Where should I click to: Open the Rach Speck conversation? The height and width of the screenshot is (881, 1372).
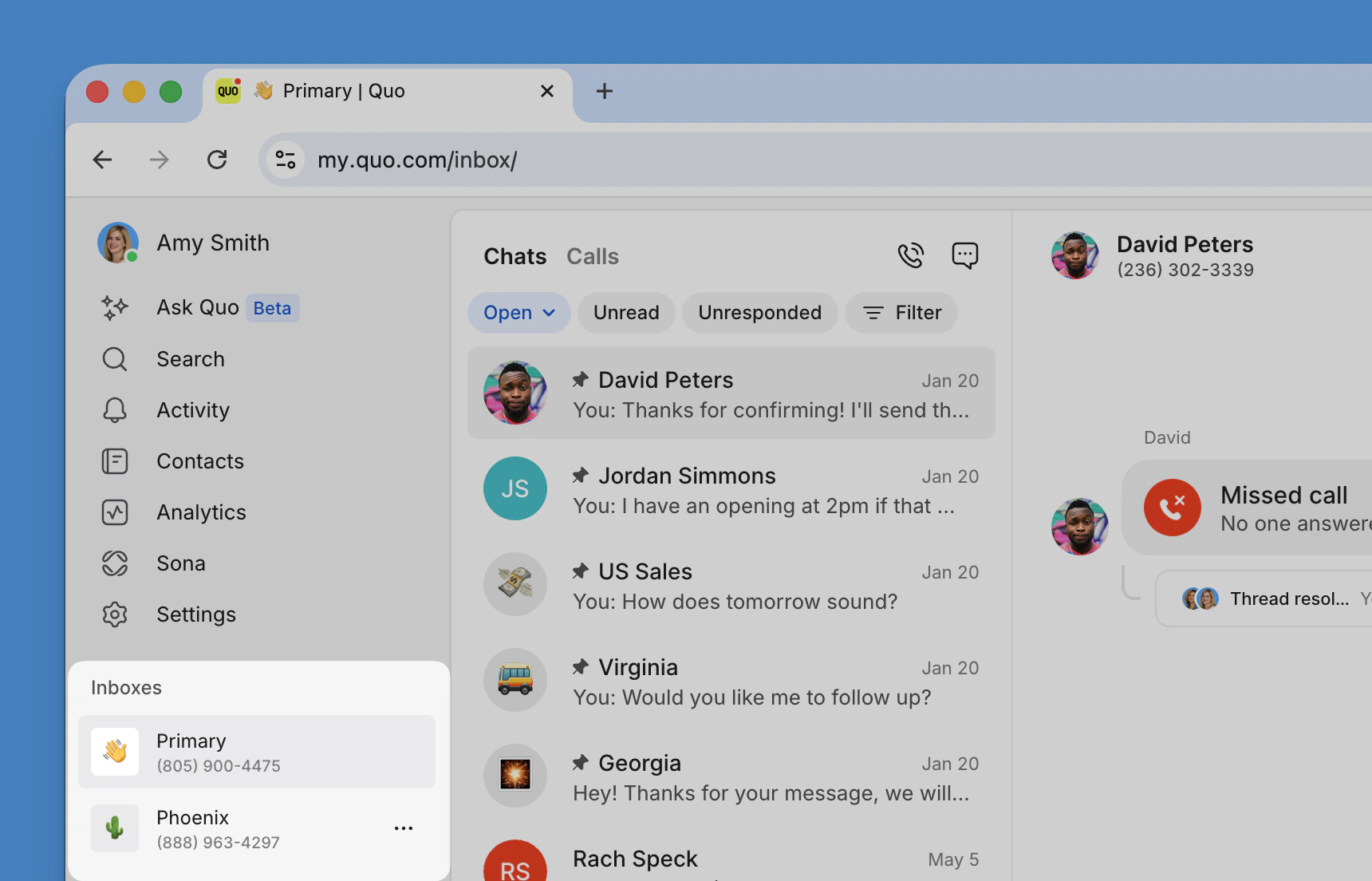731,854
